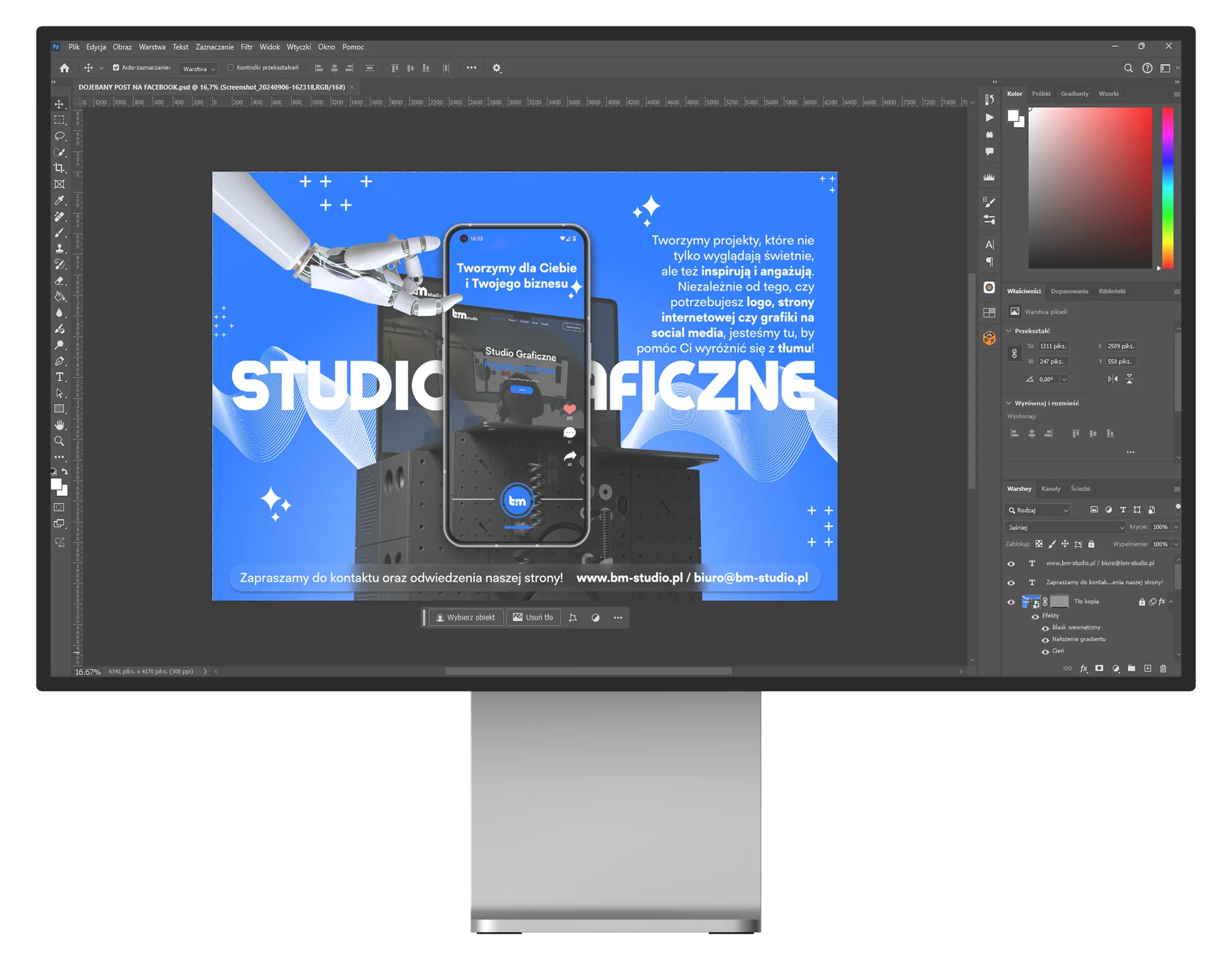Click the Usuń tło button
Image resolution: width=1232 pixels, height=958 pixels.
533,617
